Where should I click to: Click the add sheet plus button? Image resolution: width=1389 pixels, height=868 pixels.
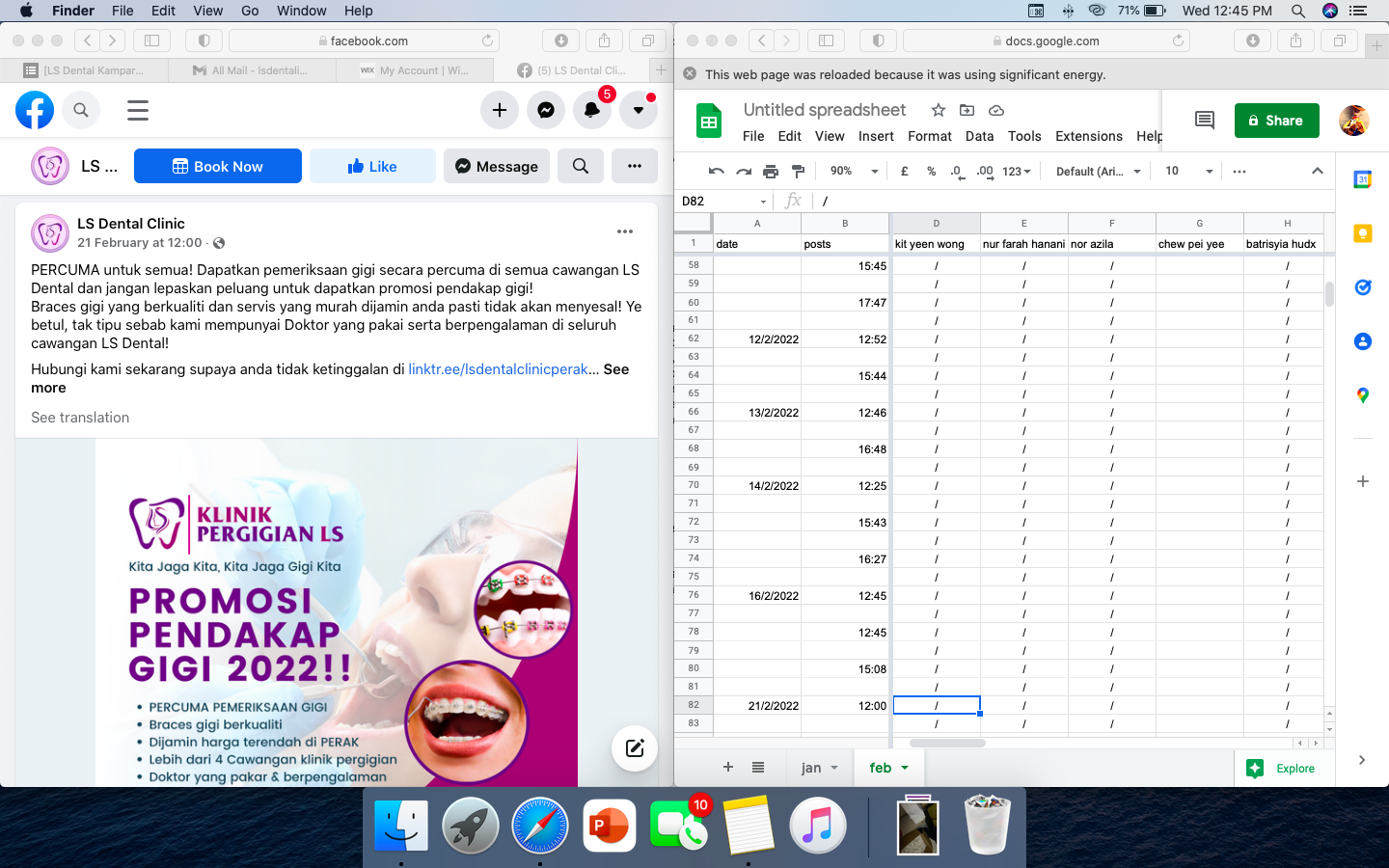pyautogui.click(x=728, y=768)
